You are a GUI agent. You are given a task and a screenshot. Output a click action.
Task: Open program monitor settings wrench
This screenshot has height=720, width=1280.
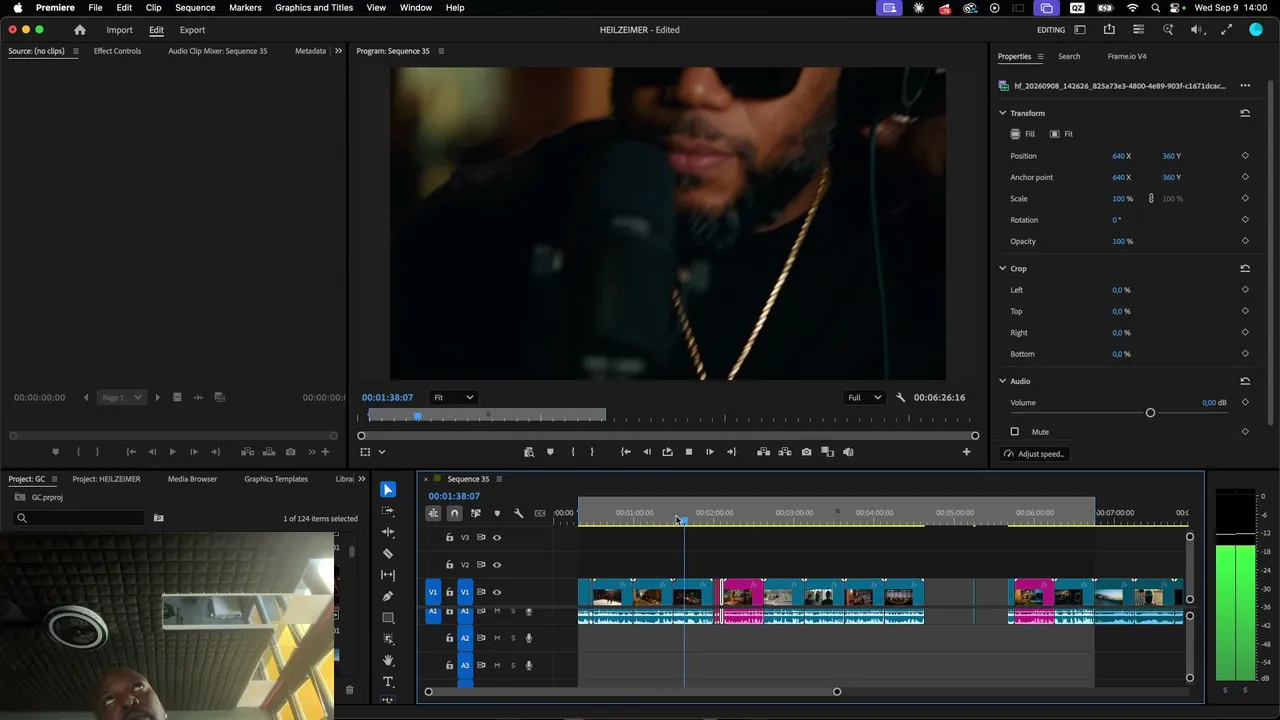[x=900, y=397]
